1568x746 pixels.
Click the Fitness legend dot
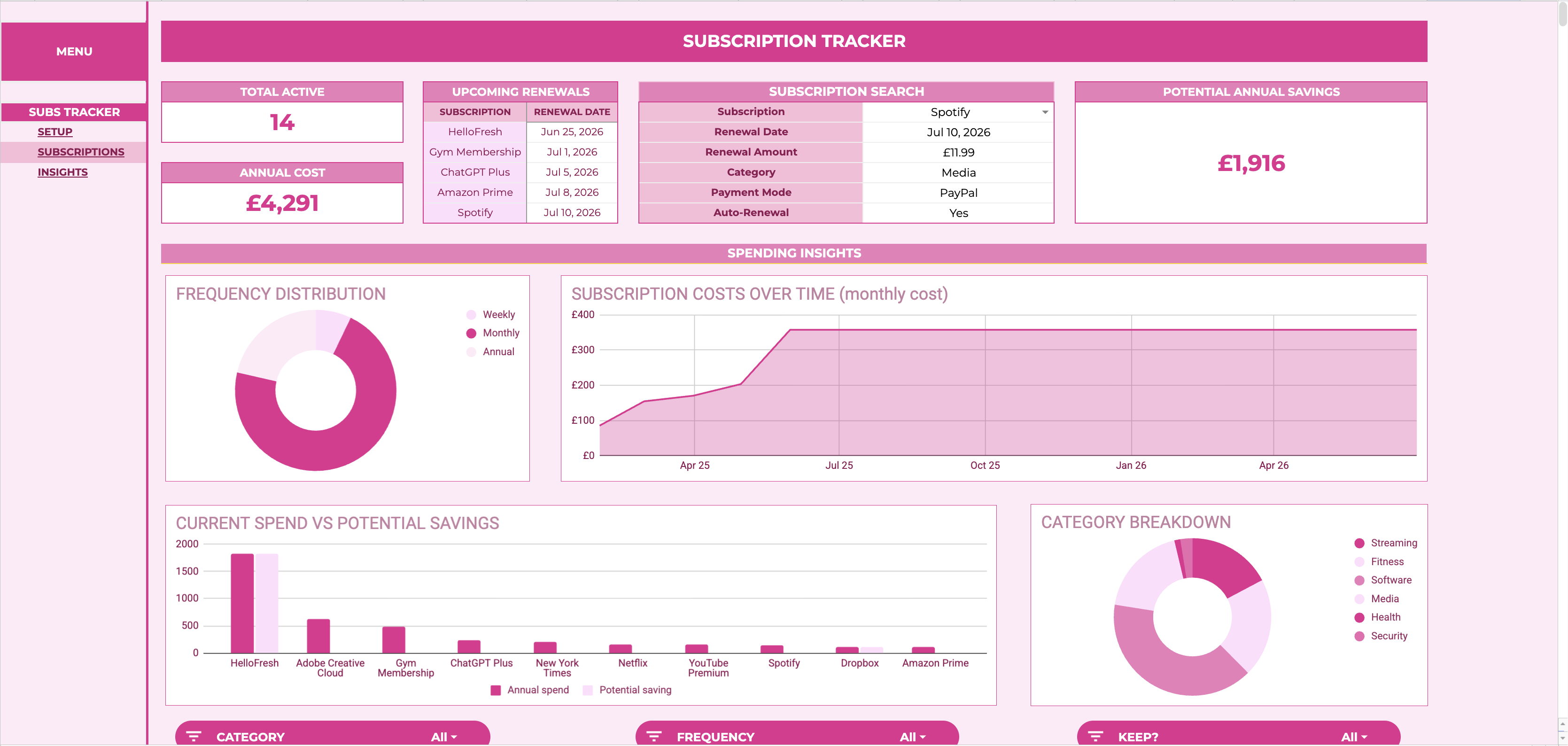coord(1359,562)
